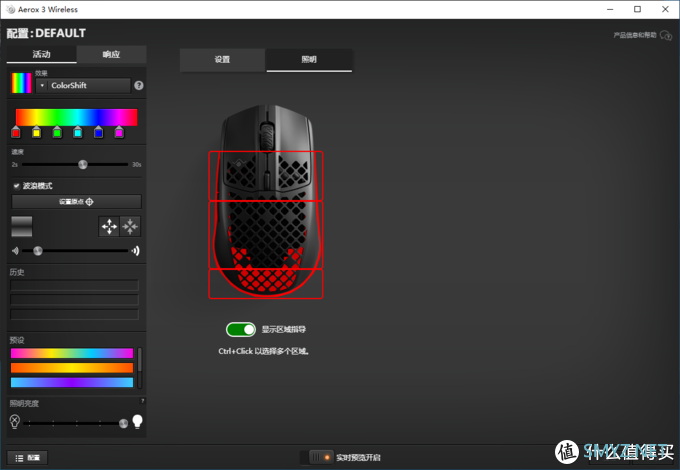Select the cyan gradient color stop
Image resolution: width=680 pixels, height=470 pixels.
point(78,132)
